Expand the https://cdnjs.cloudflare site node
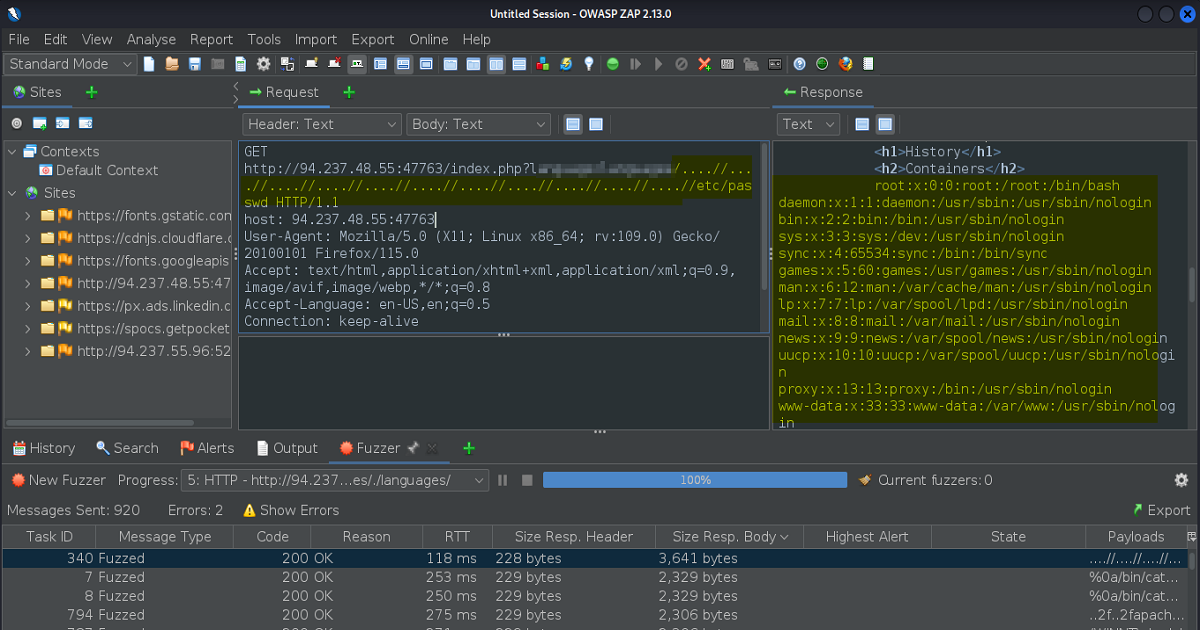This screenshot has height=630, width=1200. [28, 238]
